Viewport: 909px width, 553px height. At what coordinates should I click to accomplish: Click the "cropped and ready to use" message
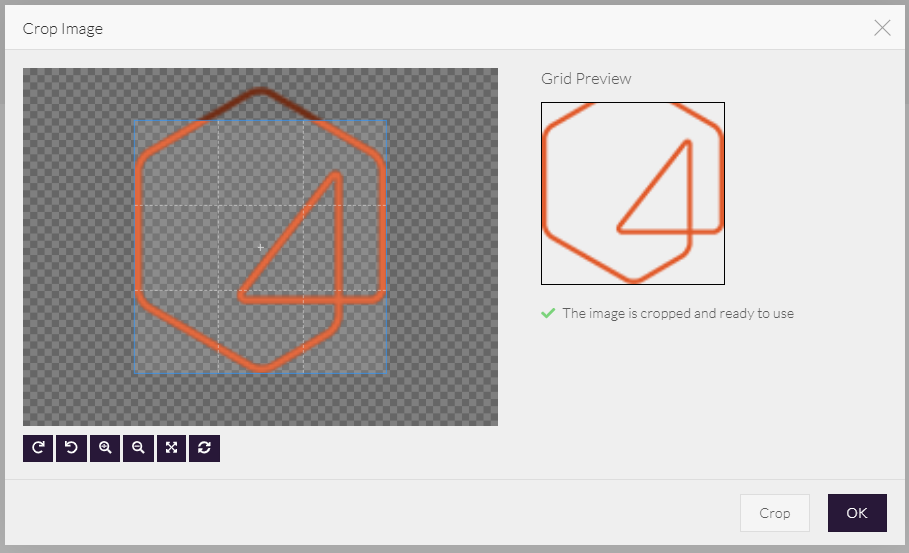678,313
